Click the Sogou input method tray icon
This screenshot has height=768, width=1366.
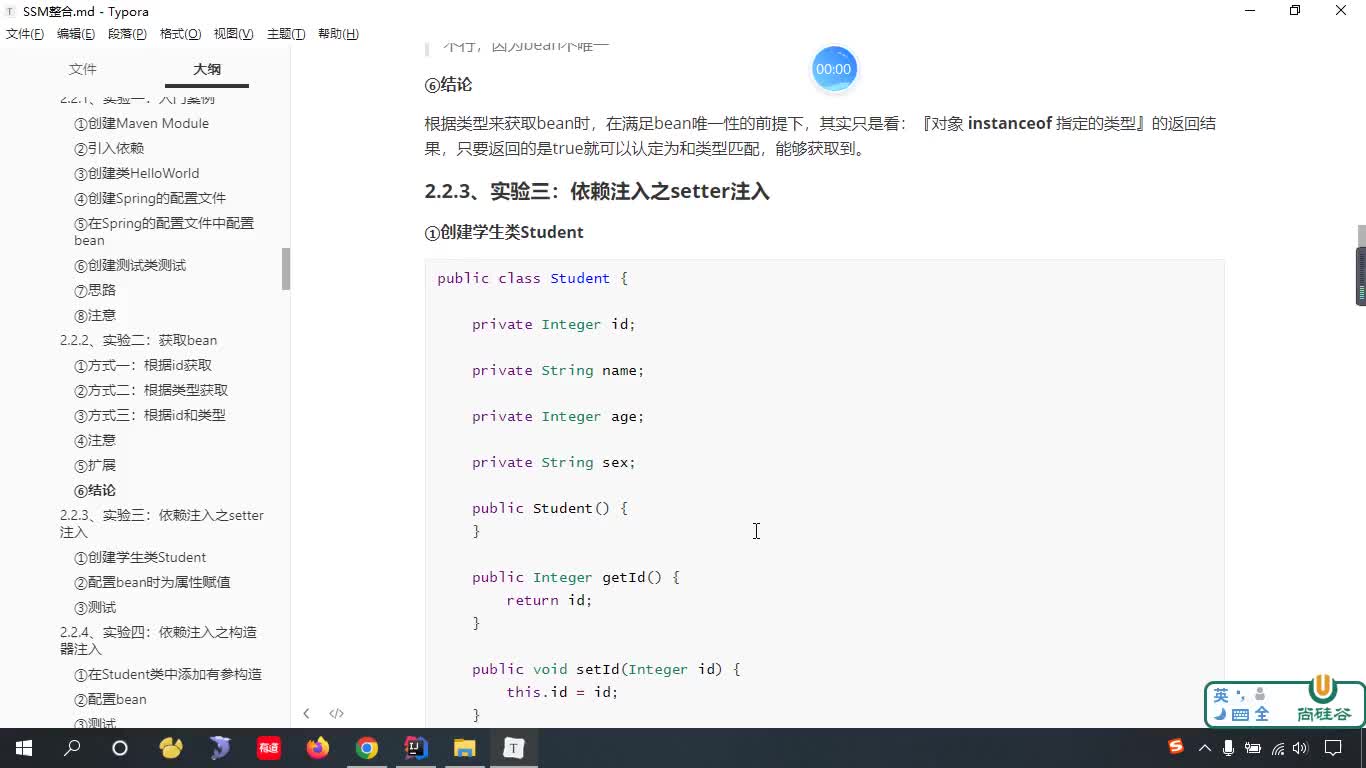pyautogui.click(x=1176, y=747)
